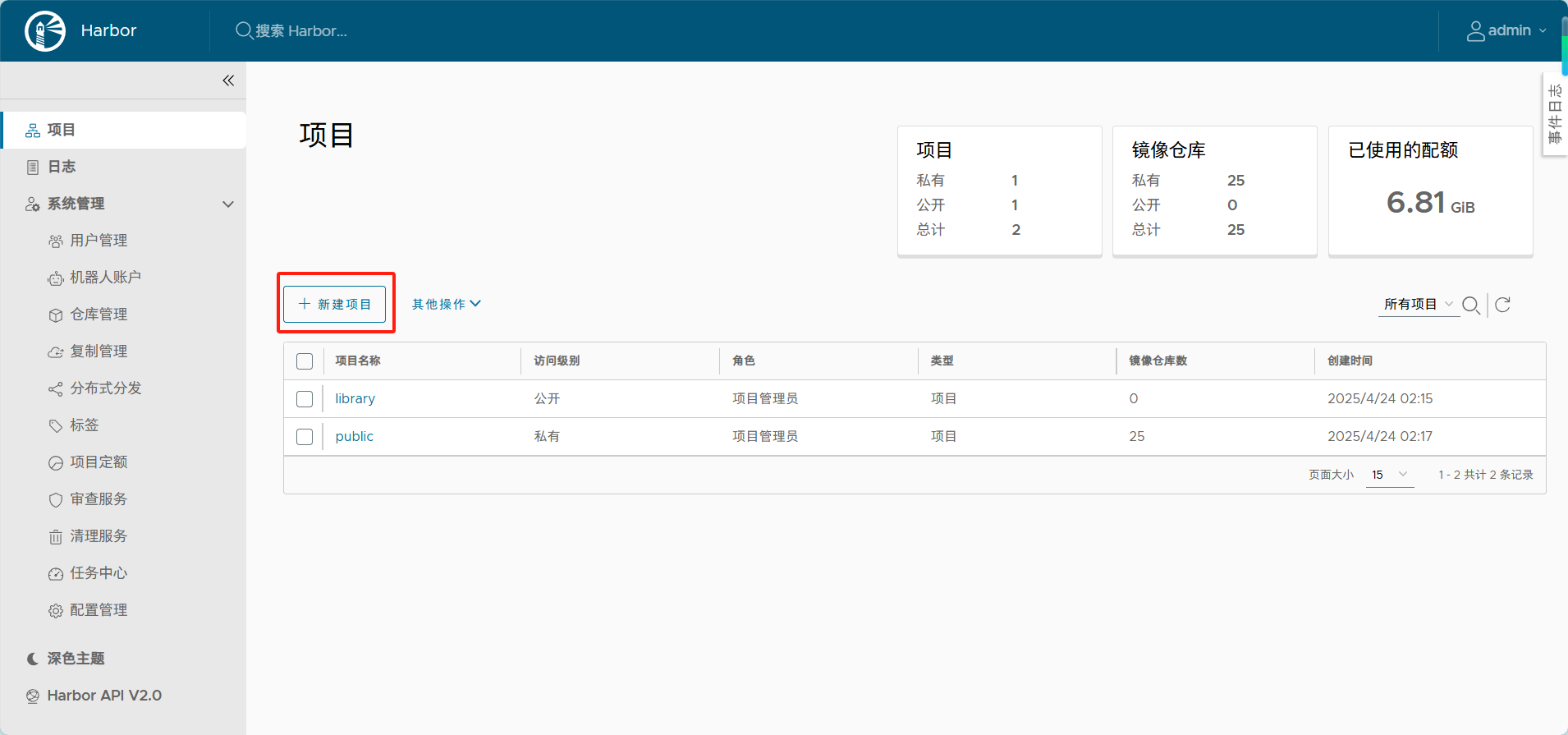Collapse the sidebar with double-chevron icon

(x=228, y=80)
